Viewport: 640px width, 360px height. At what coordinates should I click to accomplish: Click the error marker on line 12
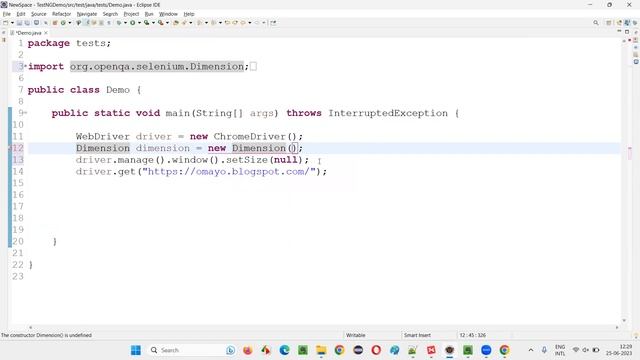[10, 148]
